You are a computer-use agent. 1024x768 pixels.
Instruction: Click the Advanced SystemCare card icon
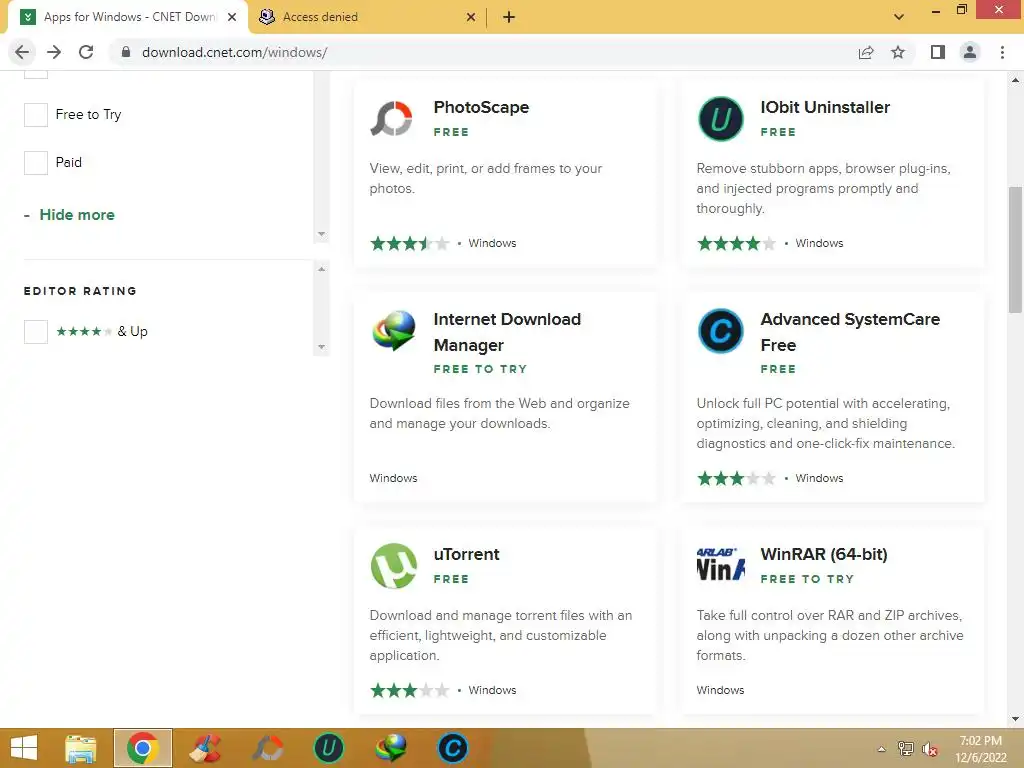(x=720, y=331)
